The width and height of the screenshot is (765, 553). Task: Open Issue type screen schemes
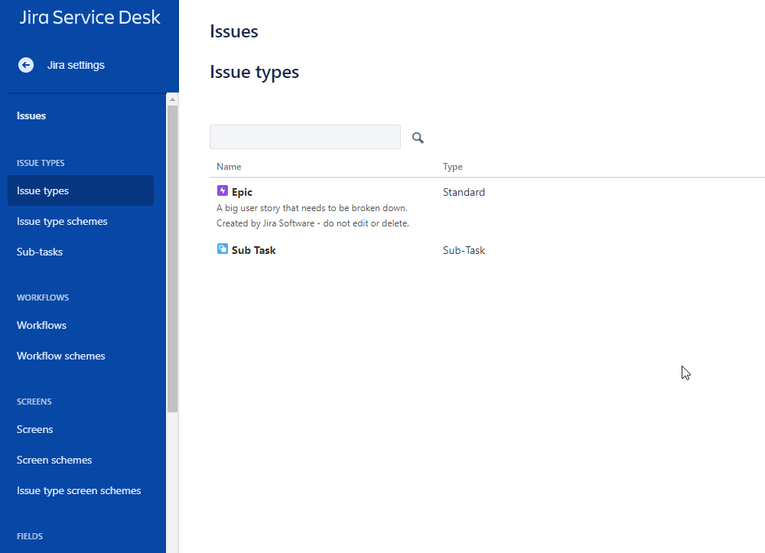click(79, 491)
